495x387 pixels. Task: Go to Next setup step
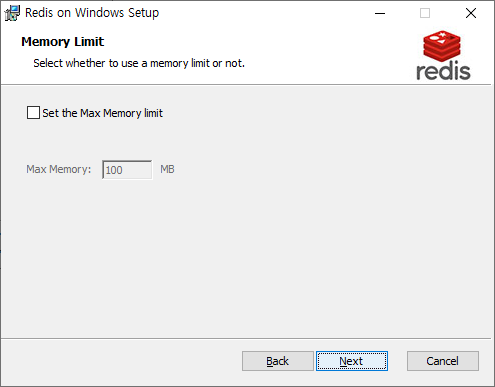[352, 361]
